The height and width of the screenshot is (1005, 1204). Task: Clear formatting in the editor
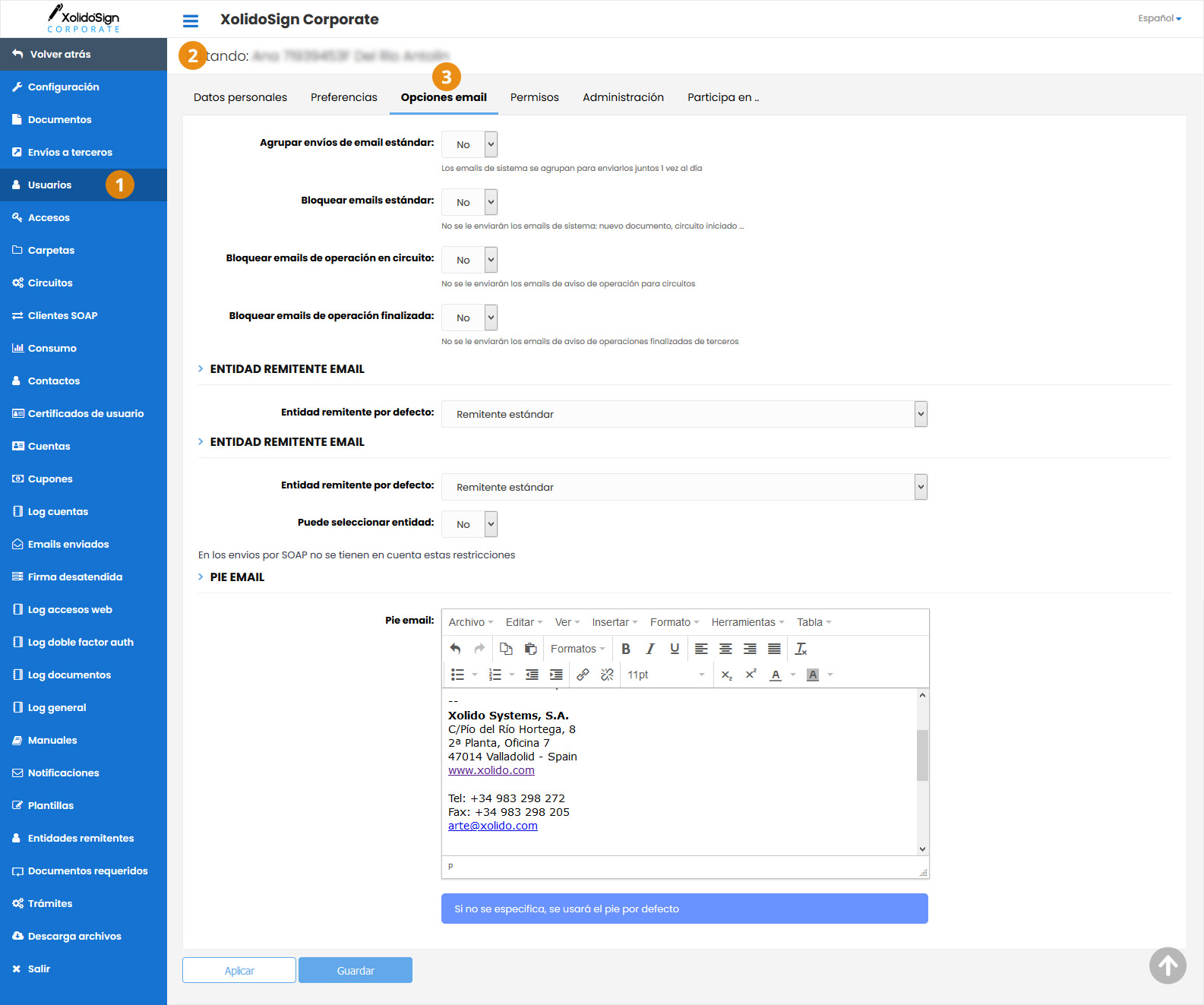pyautogui.click(x=801, y=649)
